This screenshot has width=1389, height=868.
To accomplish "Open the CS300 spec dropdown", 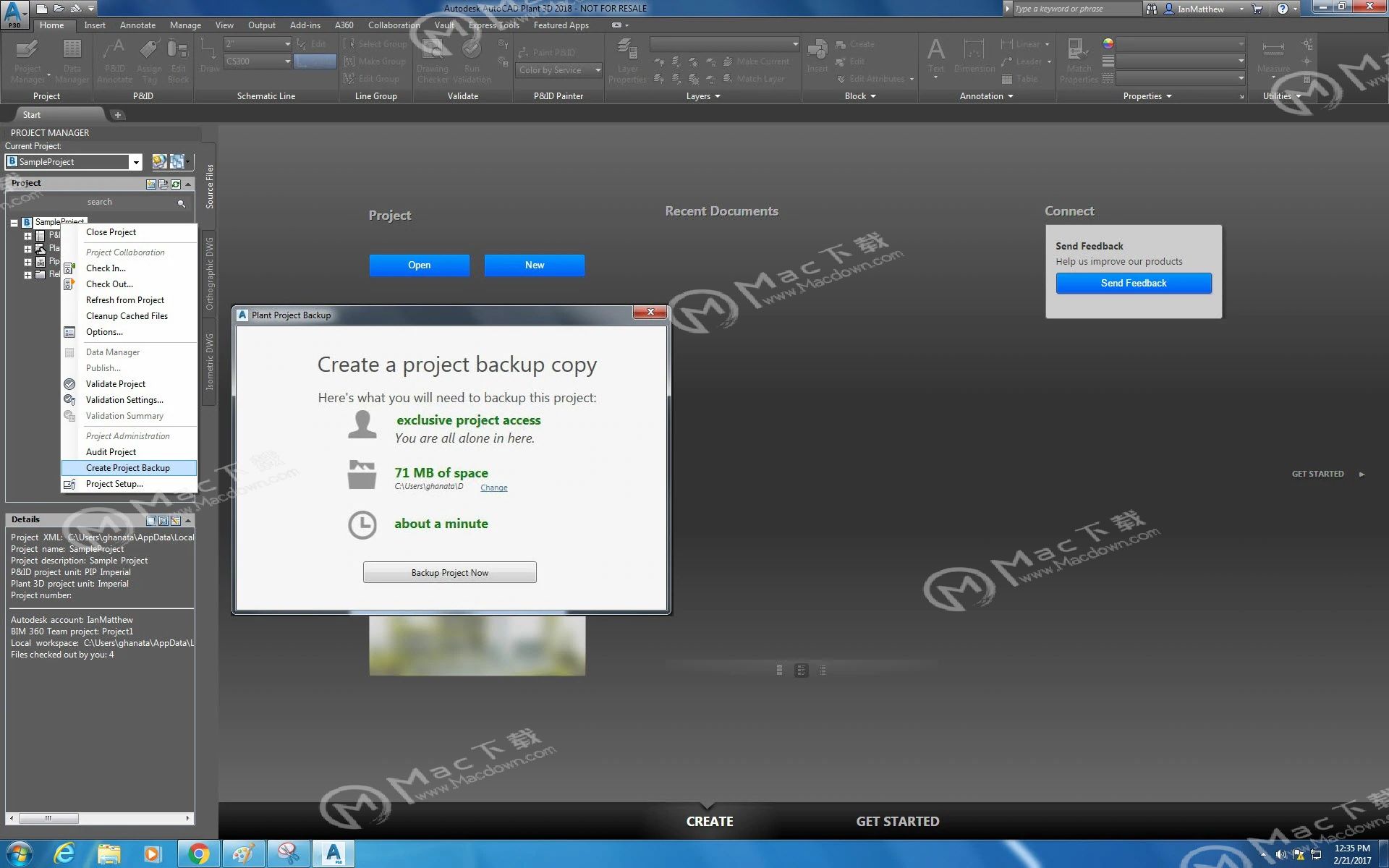I will pos(287,61).
